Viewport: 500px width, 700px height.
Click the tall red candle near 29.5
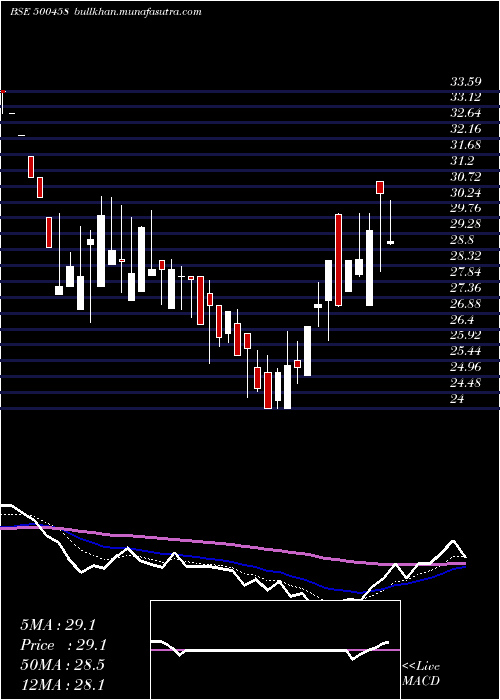[x=338, y=260]
